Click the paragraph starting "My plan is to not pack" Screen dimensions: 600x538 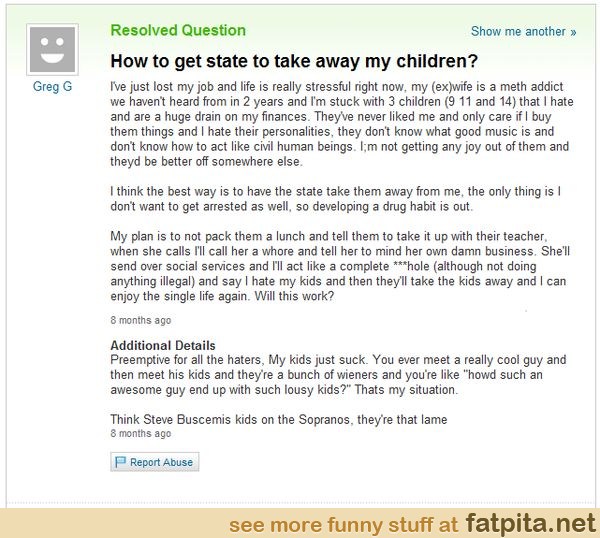(340, 263)
